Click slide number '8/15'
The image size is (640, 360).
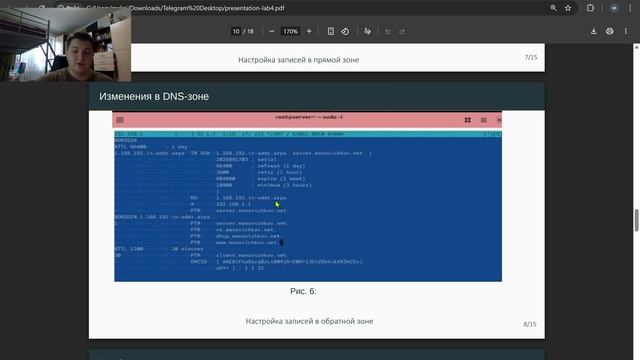point(530,324)
